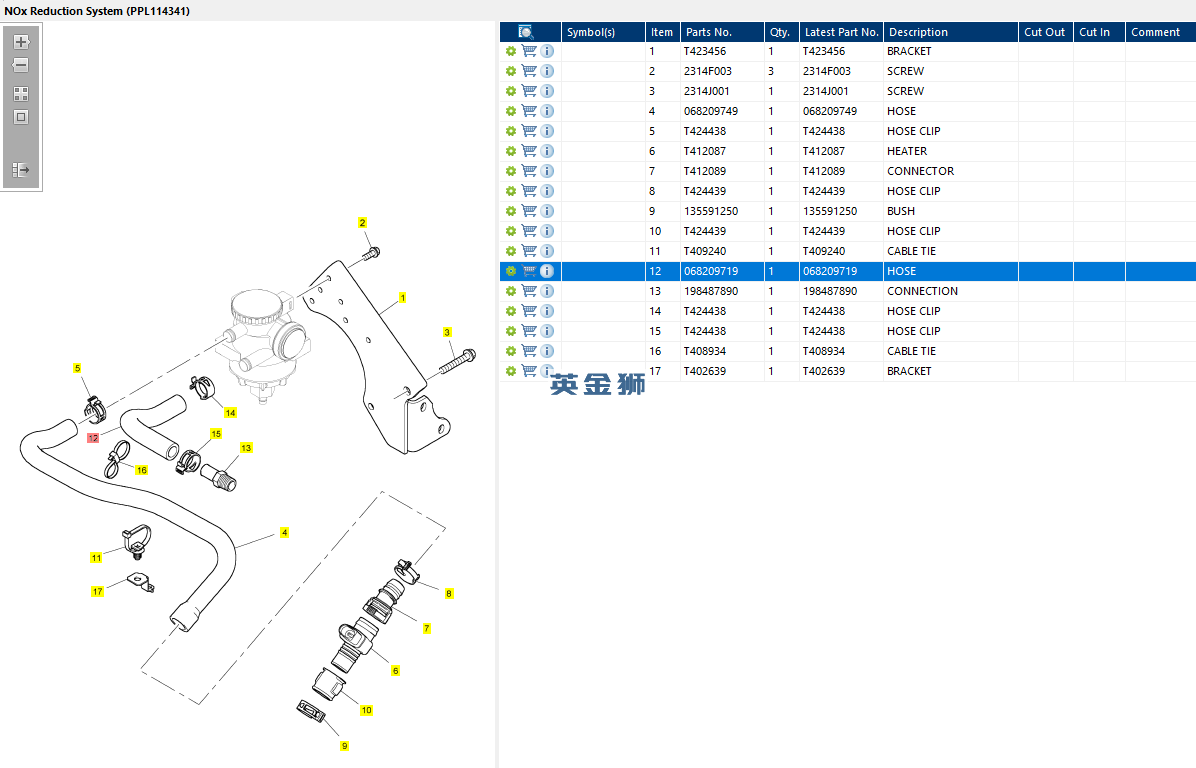Viewport: 1196px width, 768px height.
Task: Click green gear for item 5 HOSE CLIP
Action: pos(511,131)
